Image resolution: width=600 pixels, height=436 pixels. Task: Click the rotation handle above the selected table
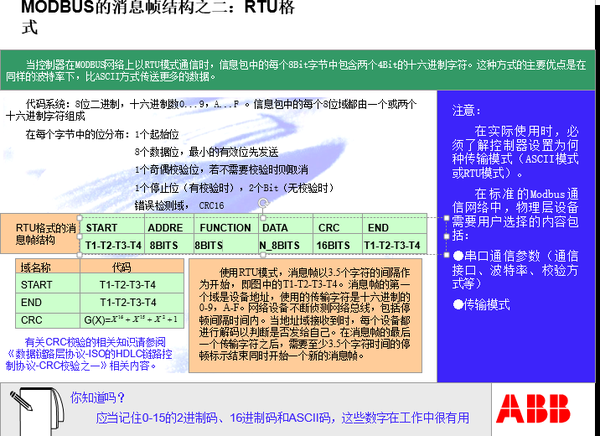263,202
